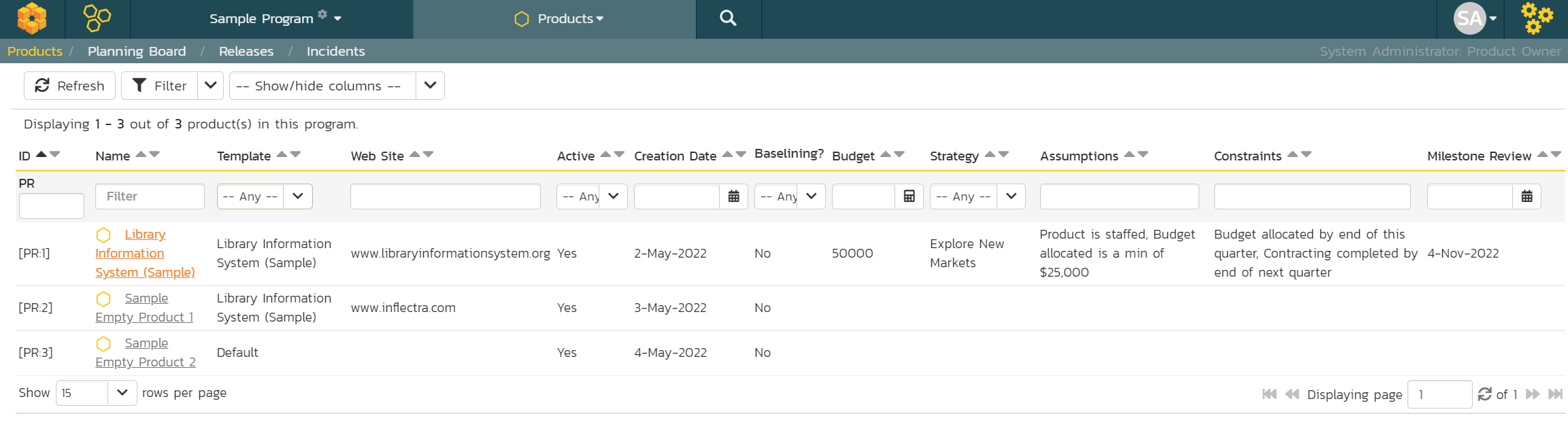Sort ID column ascending
Screen dimensions: 1568x431
click(x=41, y=154)
